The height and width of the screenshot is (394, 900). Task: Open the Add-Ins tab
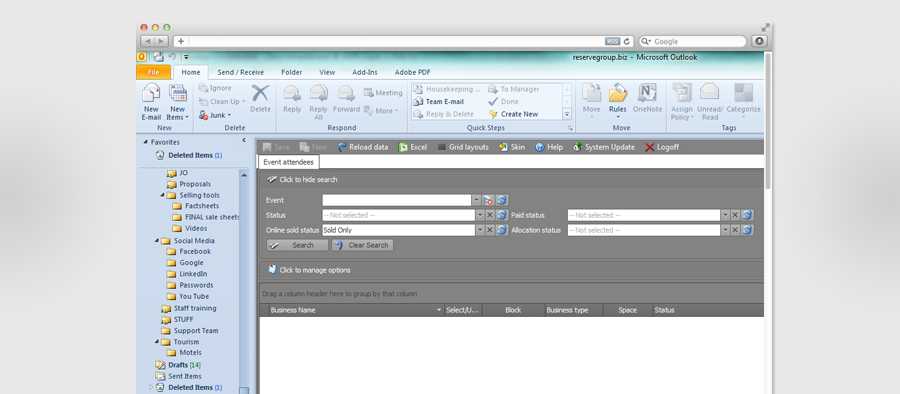[x=365, y=72]
